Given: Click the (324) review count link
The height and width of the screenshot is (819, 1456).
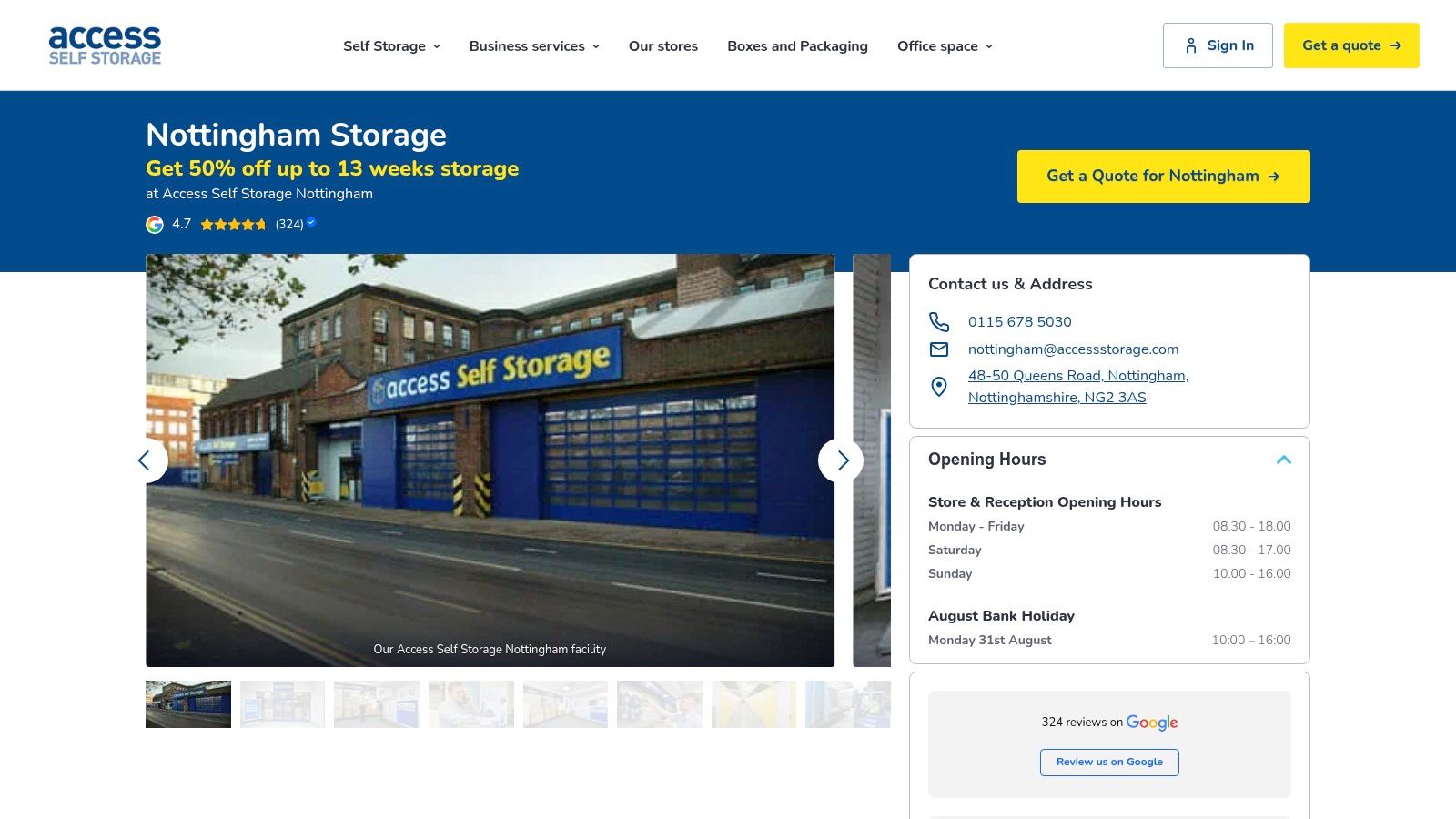Looking at the screenshot, I should point(289,224).
